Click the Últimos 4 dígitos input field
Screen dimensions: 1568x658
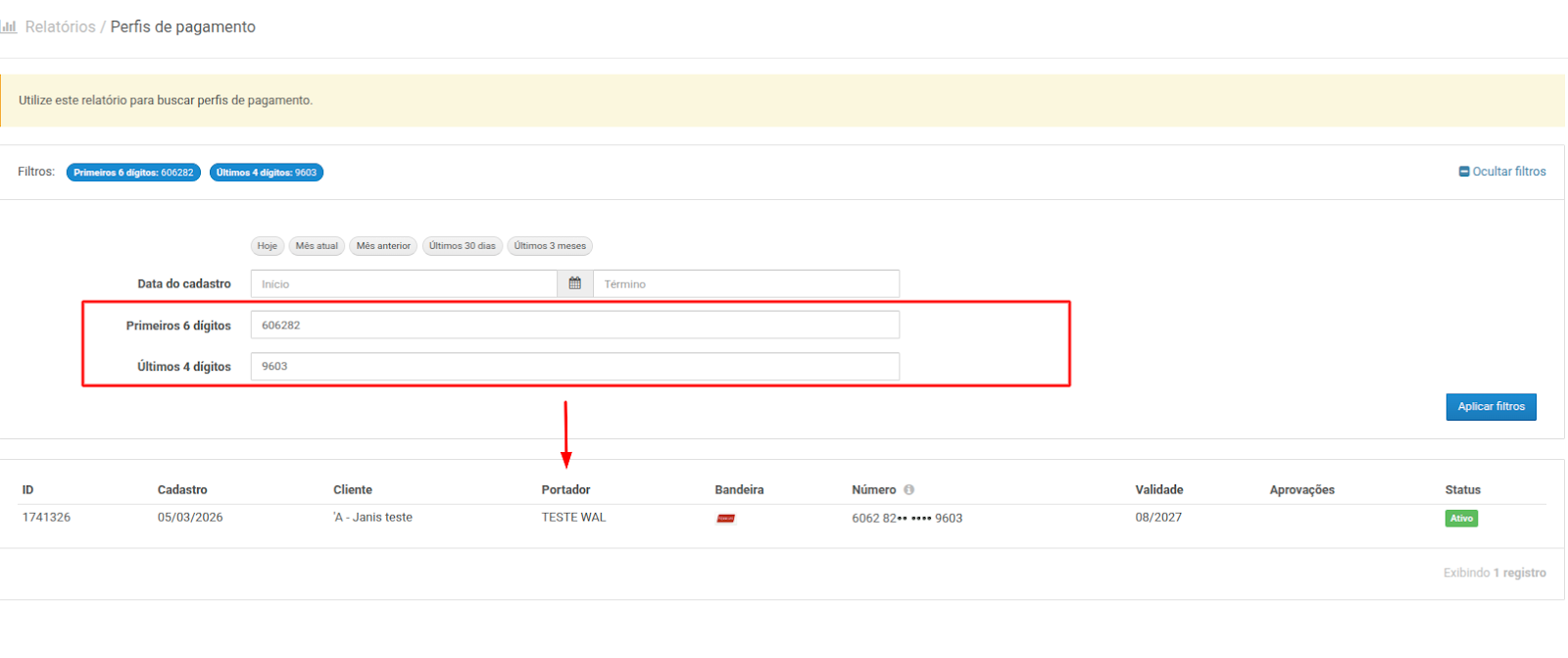tap(575, 366)
